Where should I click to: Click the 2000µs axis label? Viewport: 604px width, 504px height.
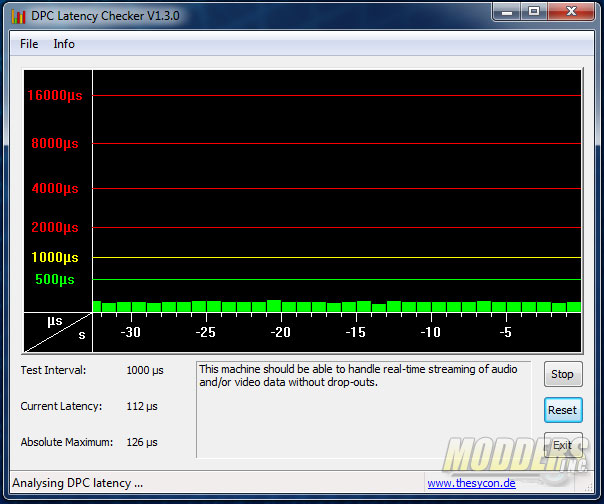tap(55, 227)
